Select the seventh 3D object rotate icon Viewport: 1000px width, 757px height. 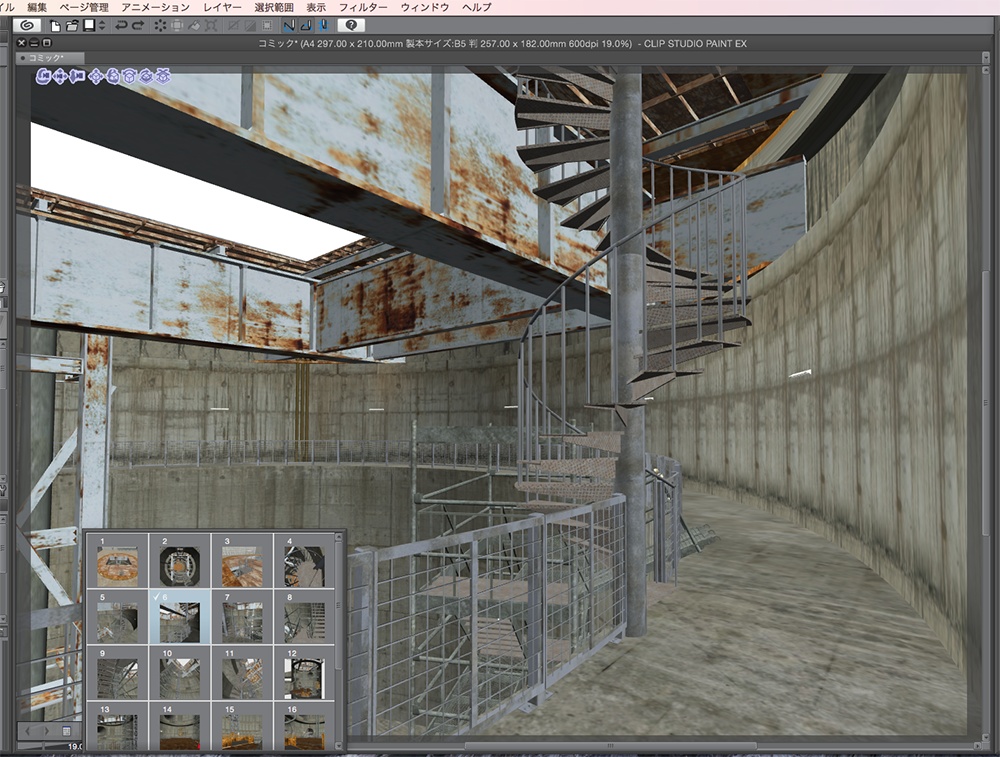click(146, 77)
